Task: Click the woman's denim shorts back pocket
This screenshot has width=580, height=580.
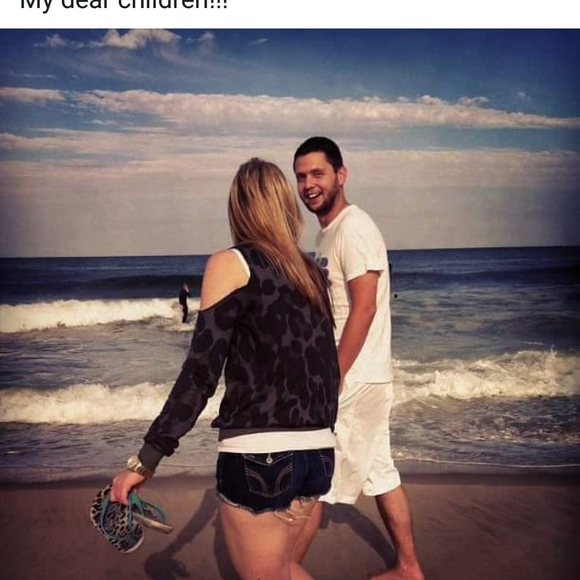Action: click(269, 475)
